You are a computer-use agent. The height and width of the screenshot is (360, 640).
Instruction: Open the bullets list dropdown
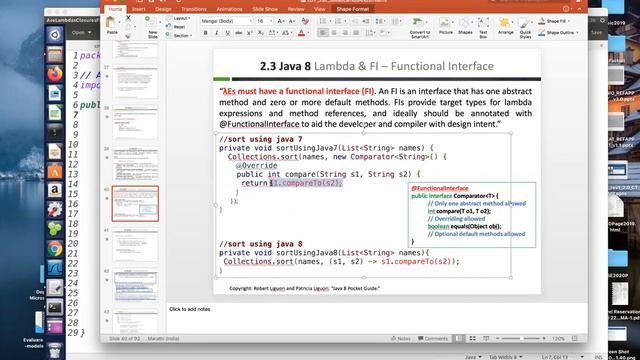330,21
